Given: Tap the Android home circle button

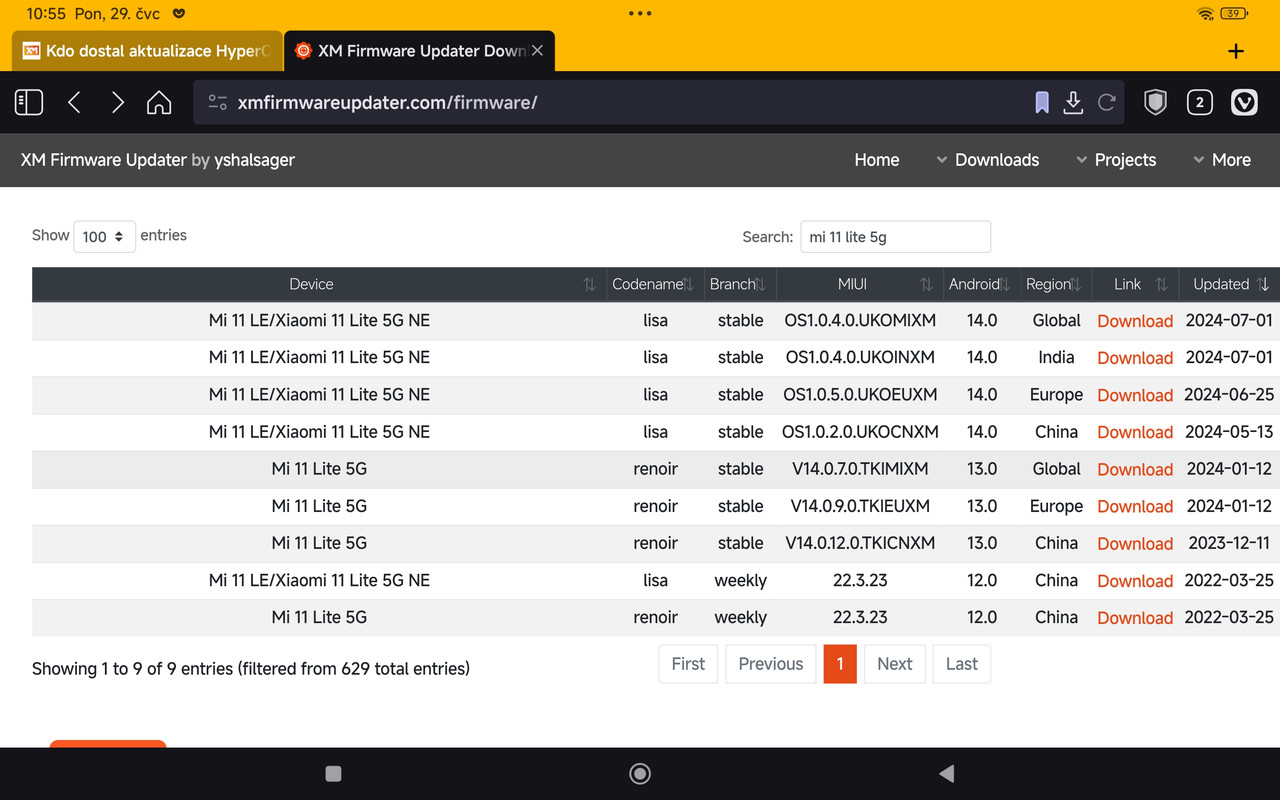Looking at the screenshot, I should [x=640, y=773].
